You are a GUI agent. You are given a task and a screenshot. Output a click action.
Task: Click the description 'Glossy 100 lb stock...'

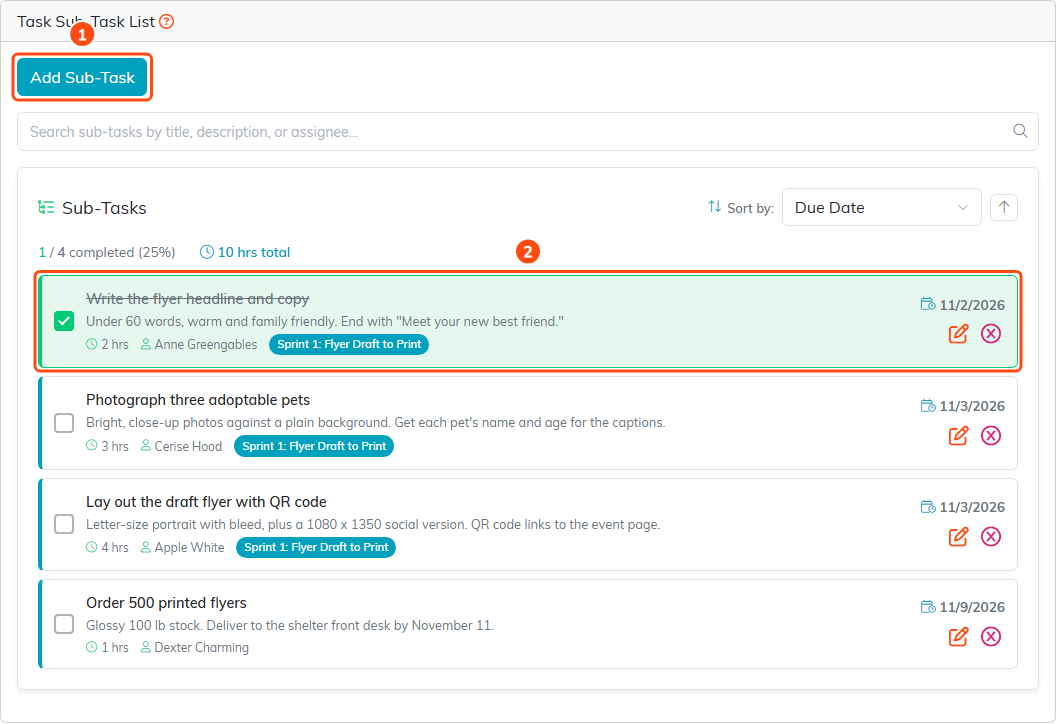(x=290, y=625)
